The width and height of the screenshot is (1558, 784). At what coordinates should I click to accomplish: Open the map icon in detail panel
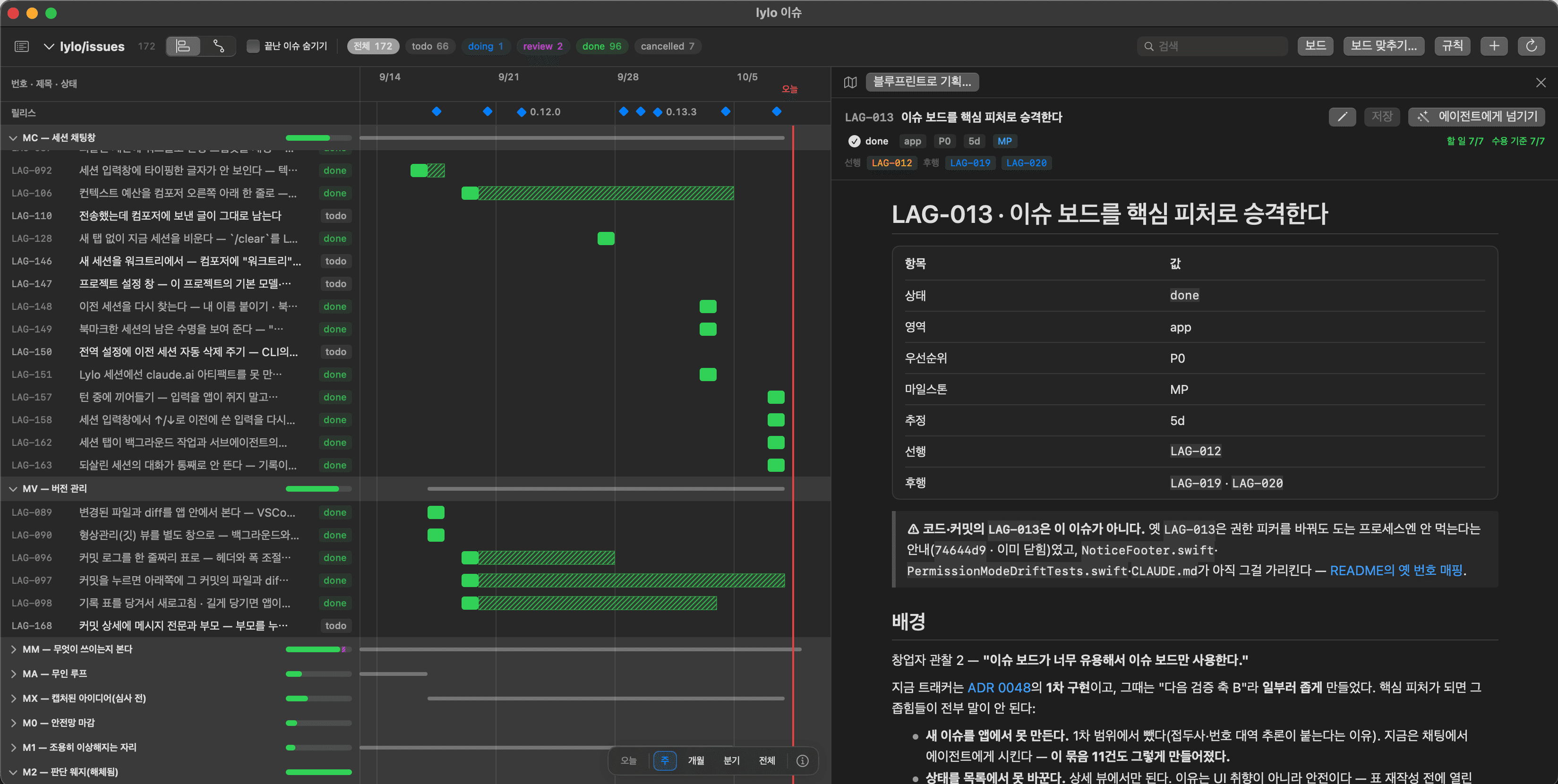(x=850, y=82)
